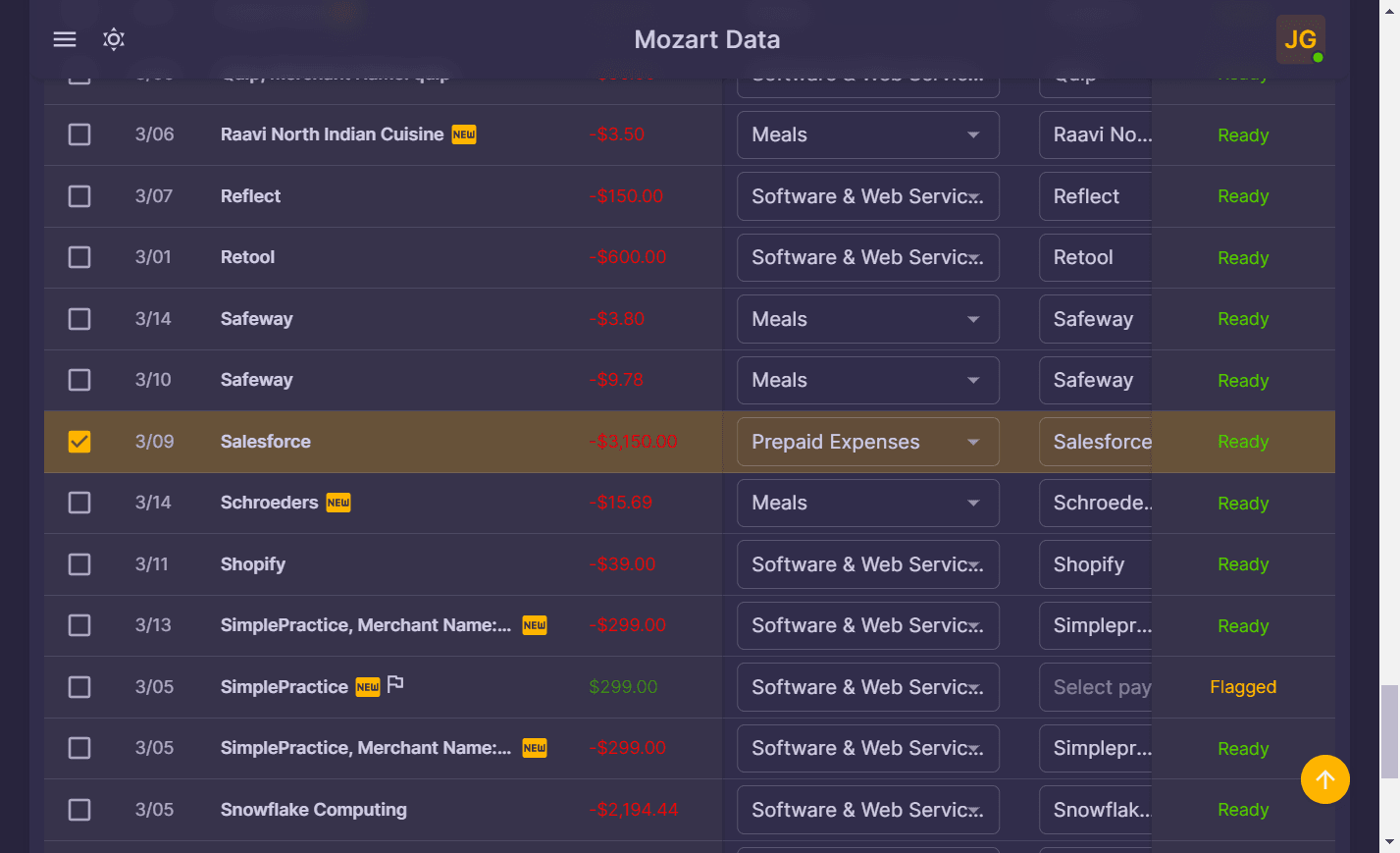
Task: Click the scroll-to-top arrow button
Action: tap(1324, 778)
